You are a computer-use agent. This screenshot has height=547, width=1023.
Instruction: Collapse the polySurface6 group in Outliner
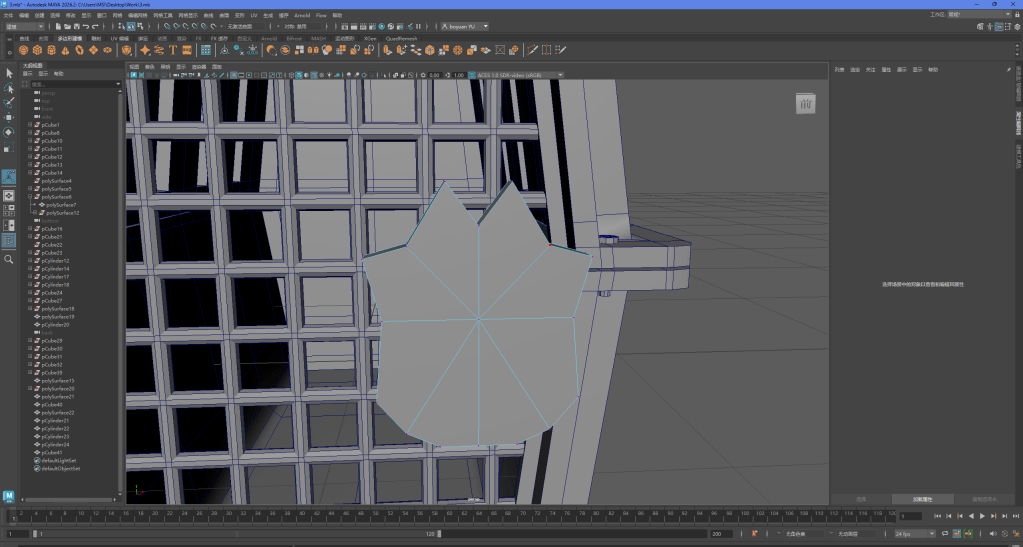tap(30, 197)
